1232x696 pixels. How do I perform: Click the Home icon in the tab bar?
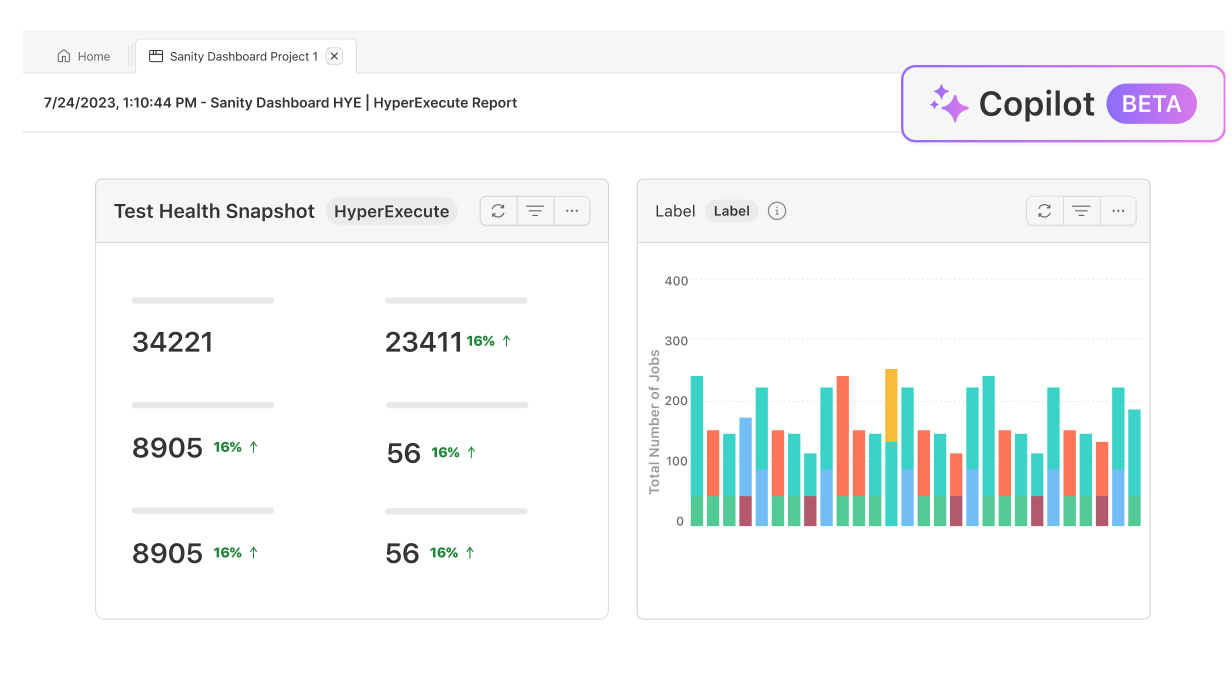(64, 57)
